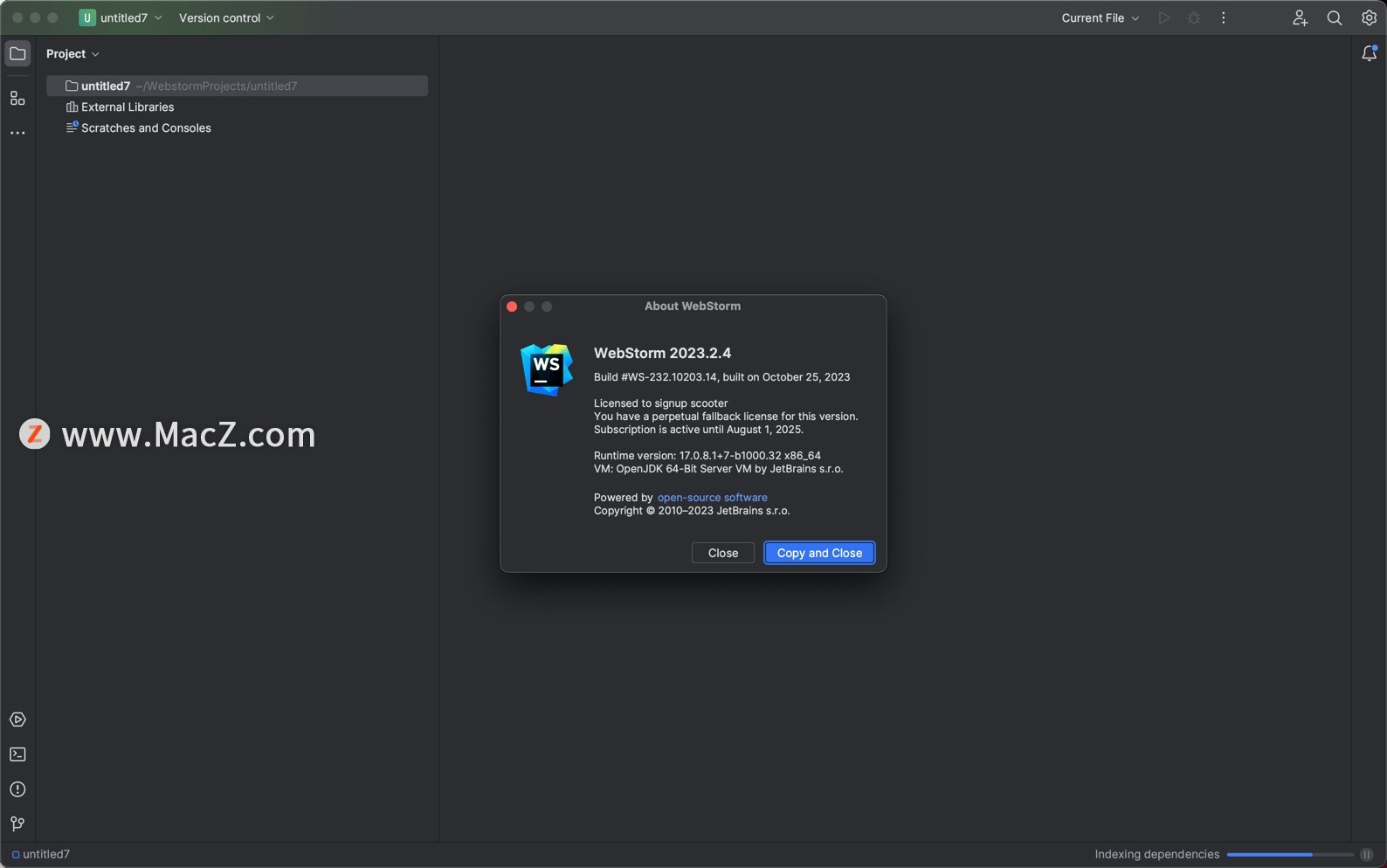Screen dimensions: 1387x868
Task: Click the Debug bug icon
Action: click(1194, 17)
